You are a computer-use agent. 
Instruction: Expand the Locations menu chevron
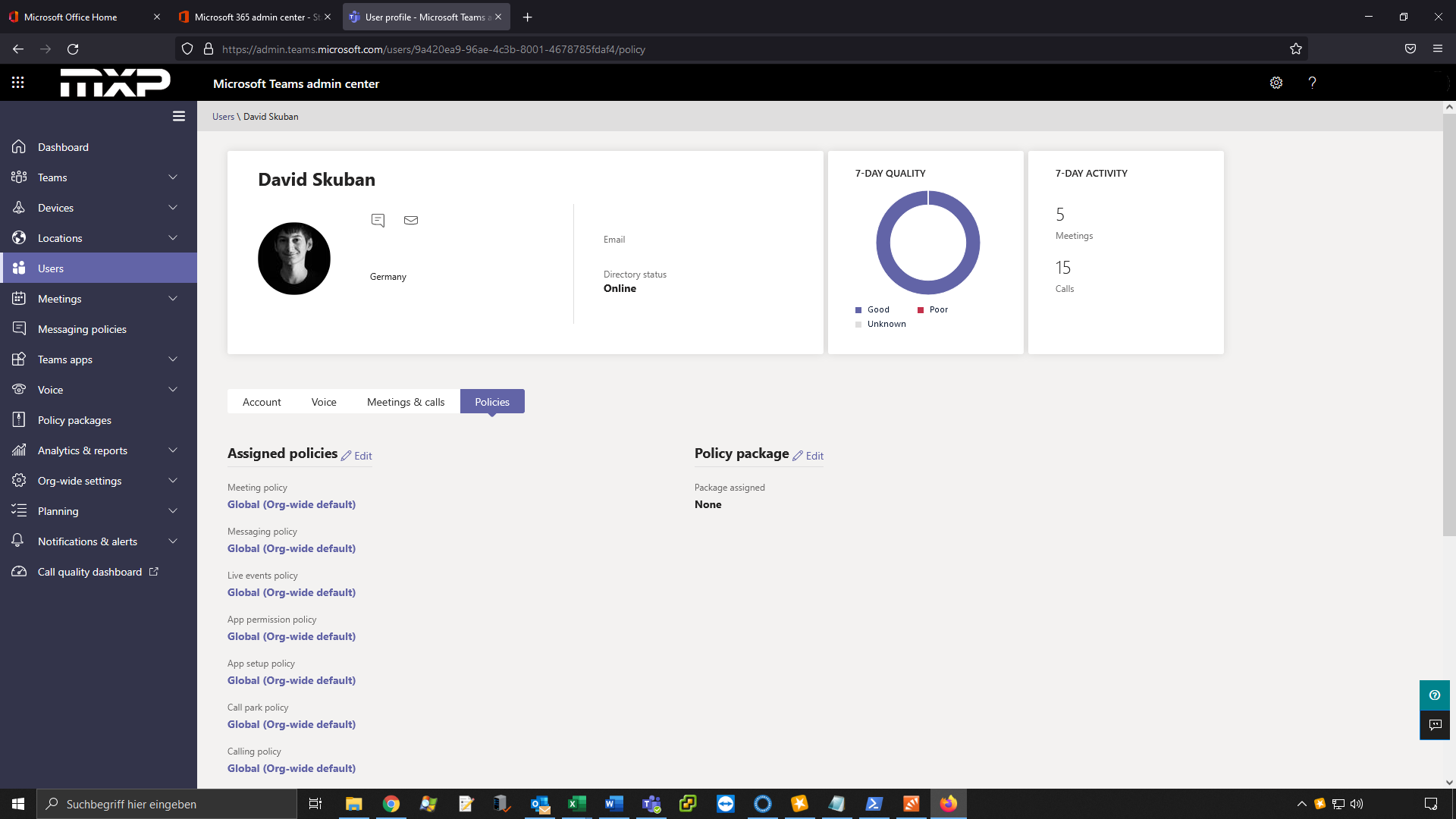[173, 238]
